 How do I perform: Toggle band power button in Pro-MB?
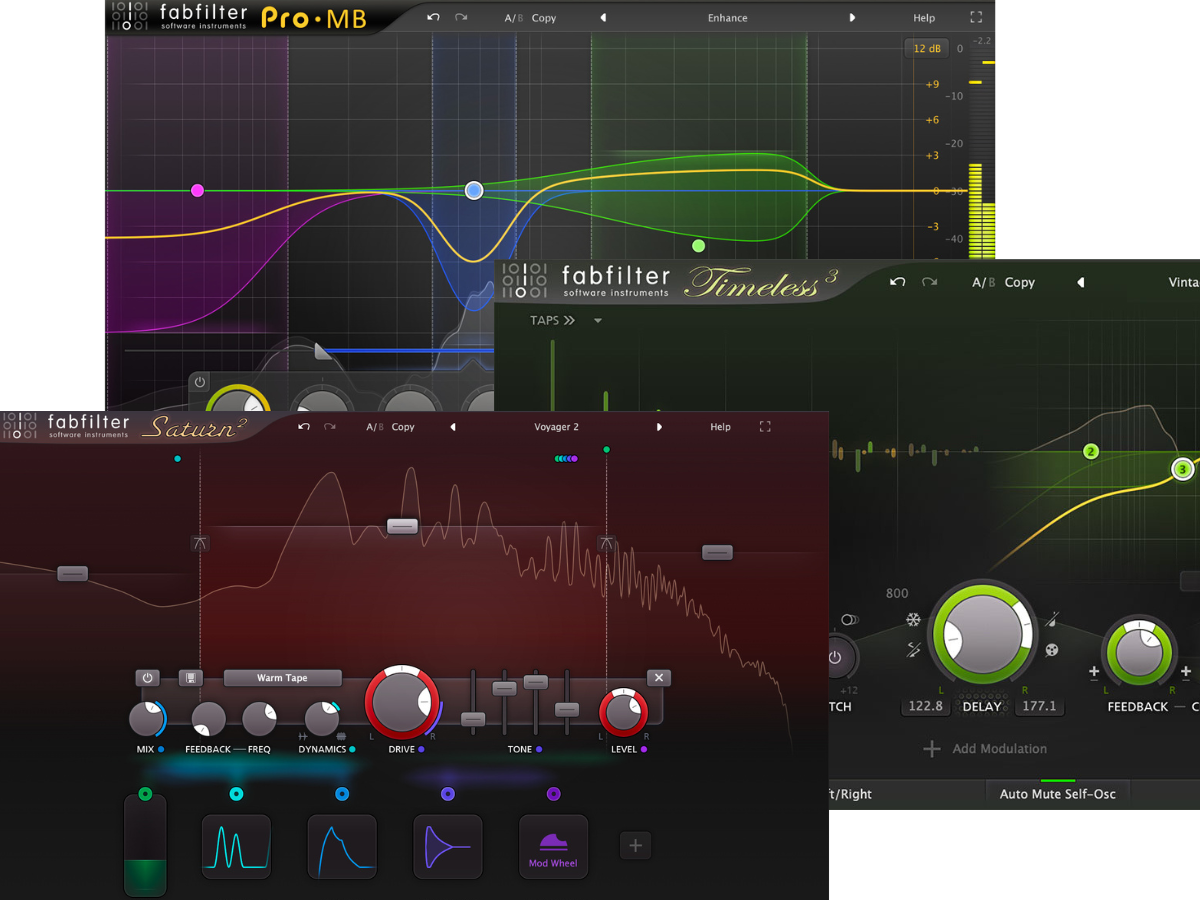point(200,382)
